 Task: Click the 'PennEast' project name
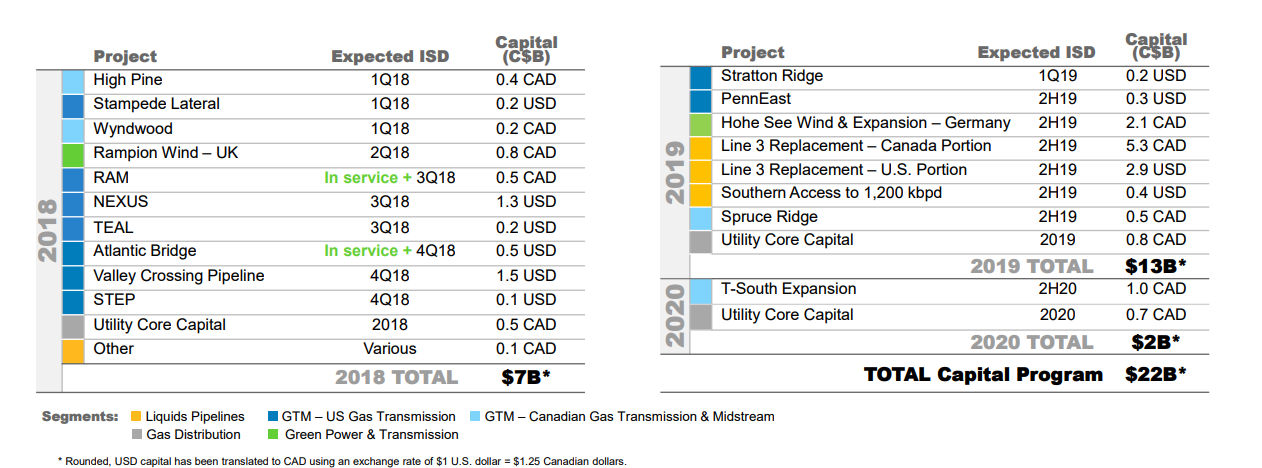coord(756,99)
